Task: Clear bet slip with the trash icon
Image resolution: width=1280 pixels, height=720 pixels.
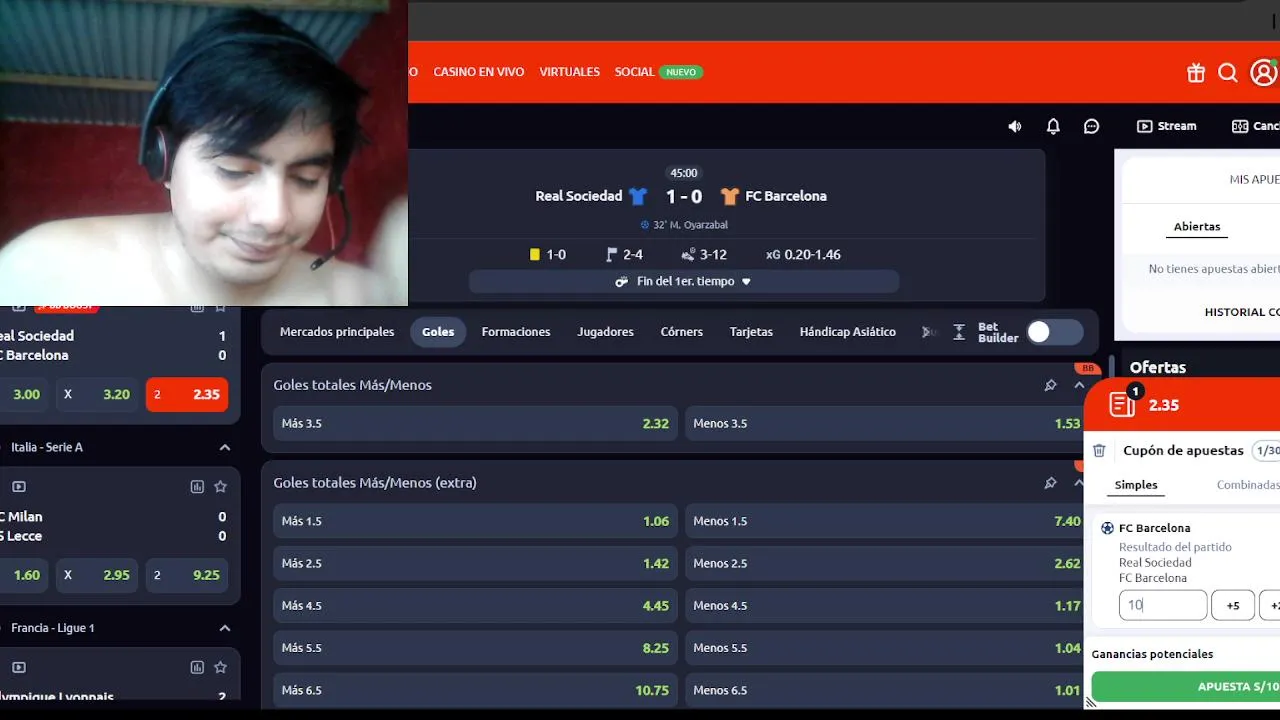Action: pos(1099,451)
